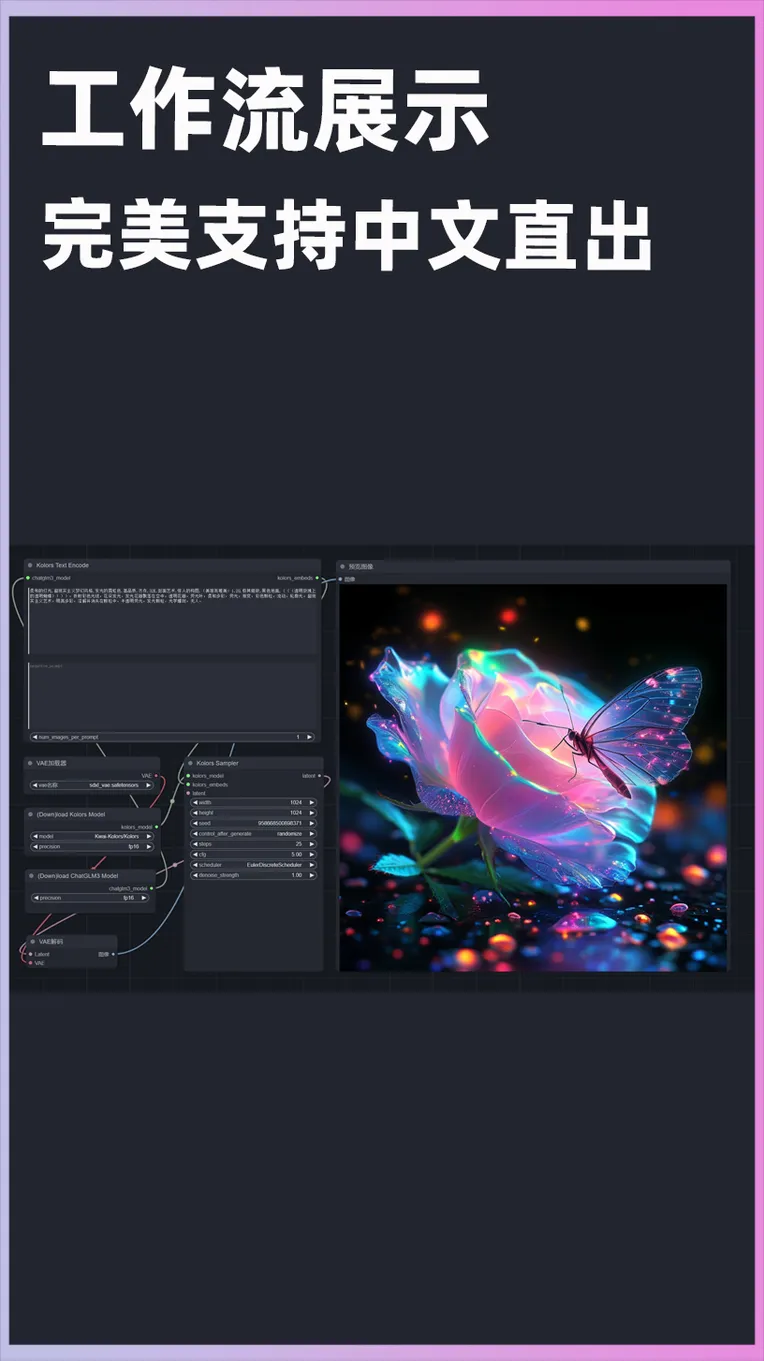This screenshot has width=764, height=1361.
Task: Click kolors_embeds output port on Kolors Text Encode
Action: pyautogui.click(x=317, y=578)
